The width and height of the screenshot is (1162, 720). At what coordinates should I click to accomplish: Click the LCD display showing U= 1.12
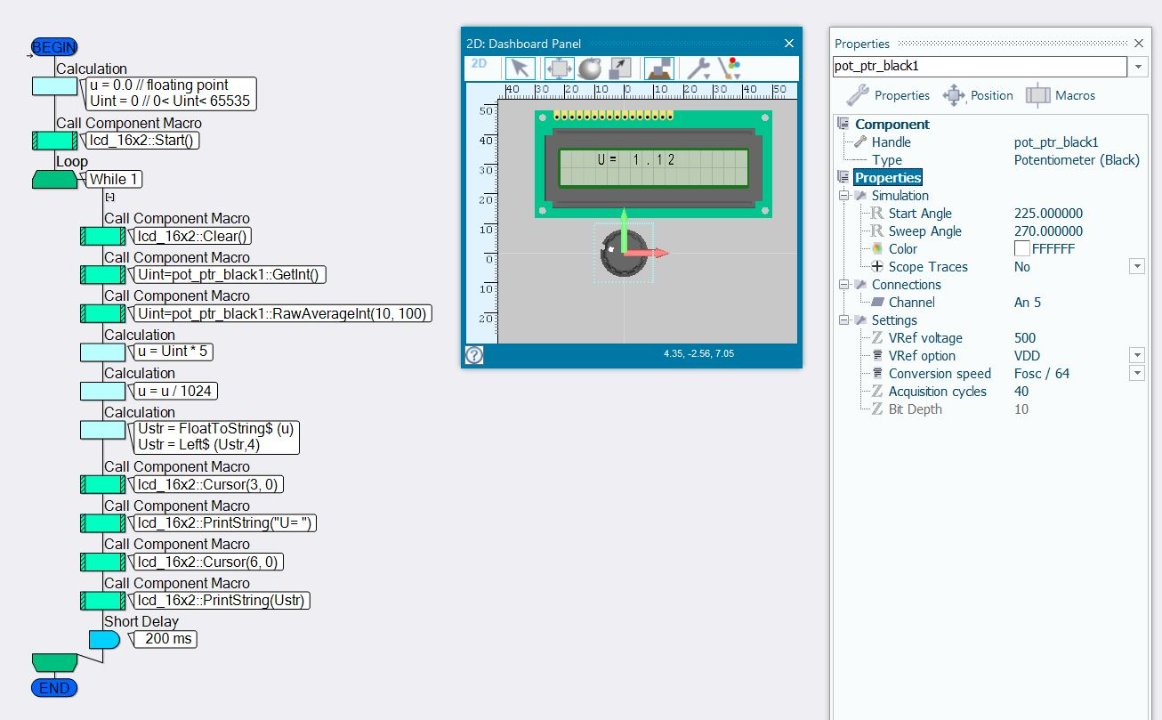click(653, 168)
